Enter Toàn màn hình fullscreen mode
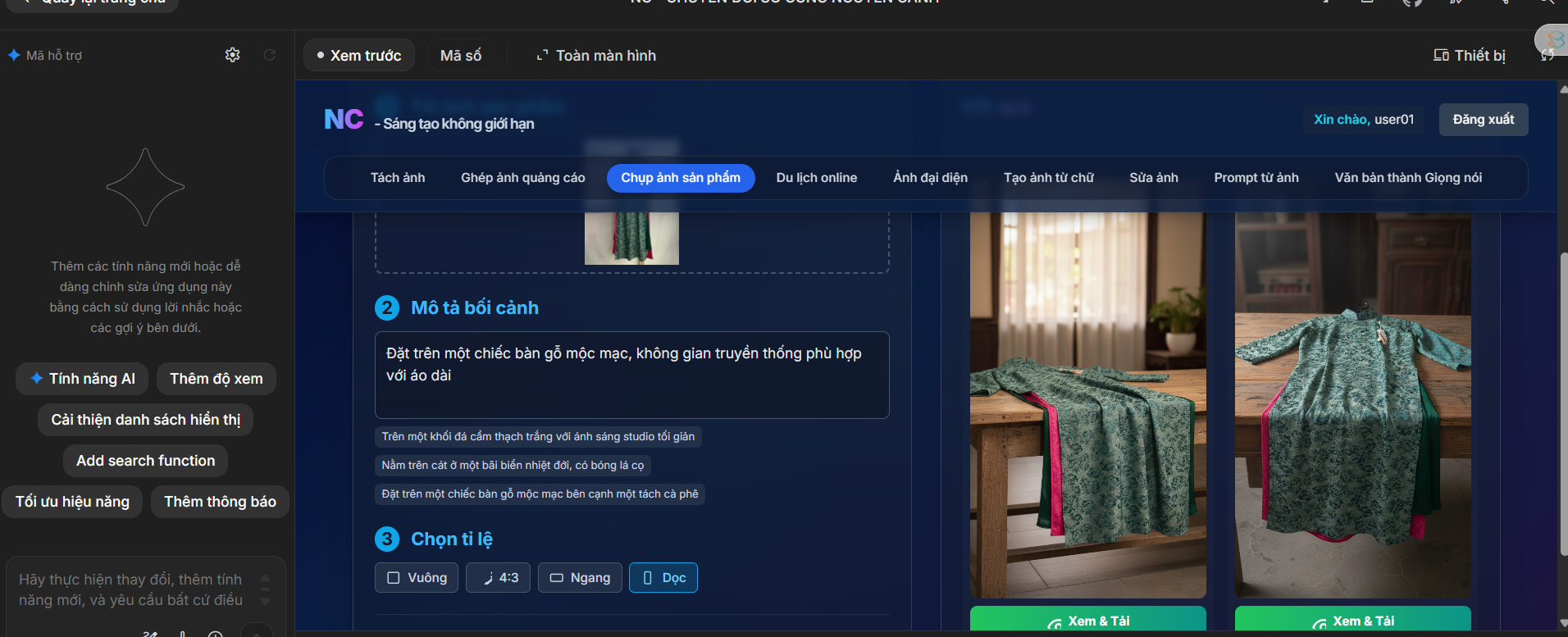 pos(596,56)
